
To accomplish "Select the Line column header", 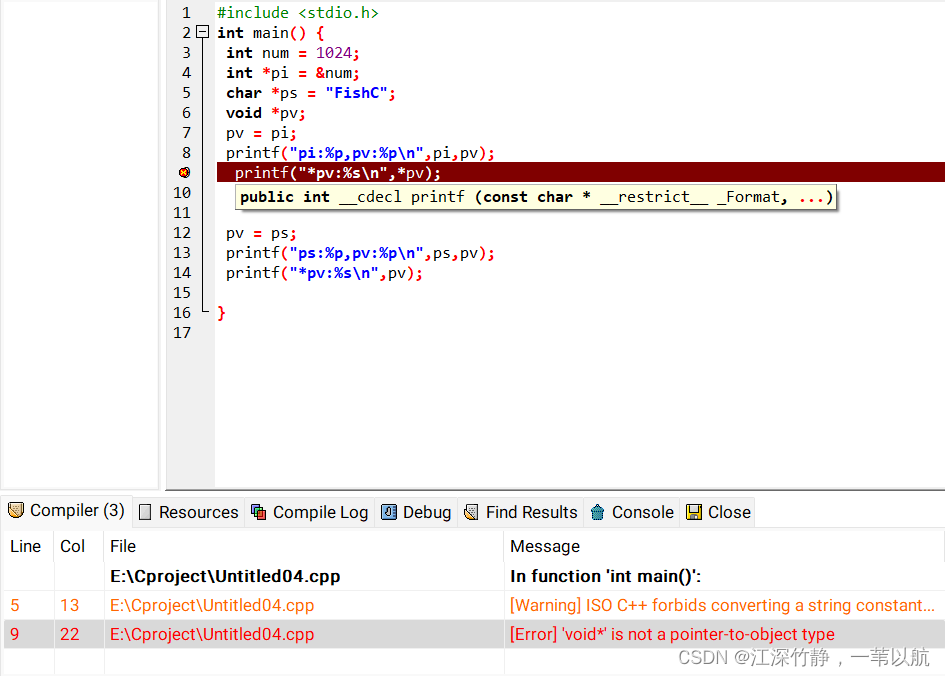I will [26, 546].
